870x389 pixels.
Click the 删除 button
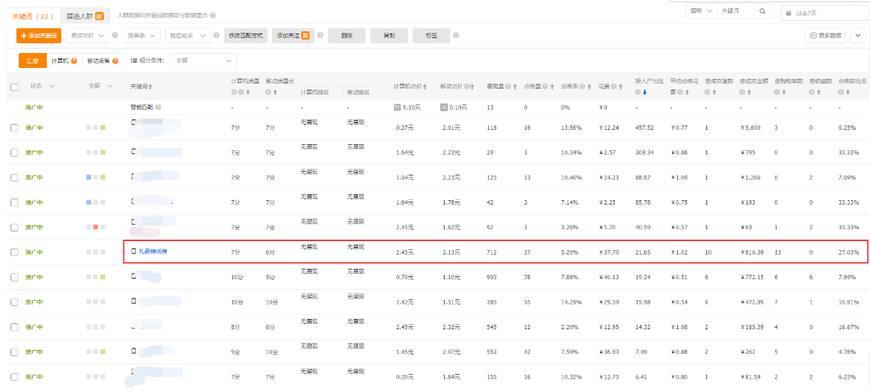pos(347,36)
